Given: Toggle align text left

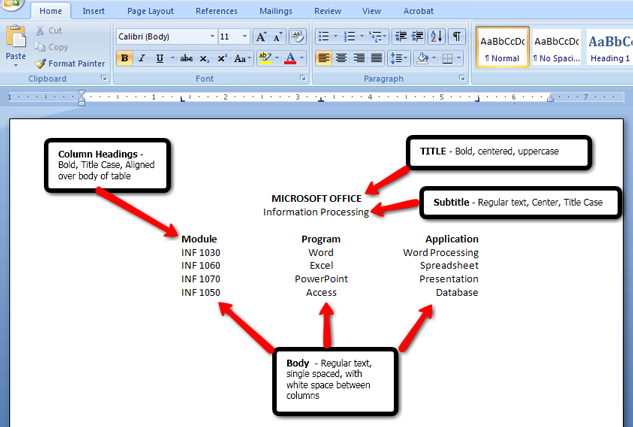Looking at the screenshot, I should [324, 59].
